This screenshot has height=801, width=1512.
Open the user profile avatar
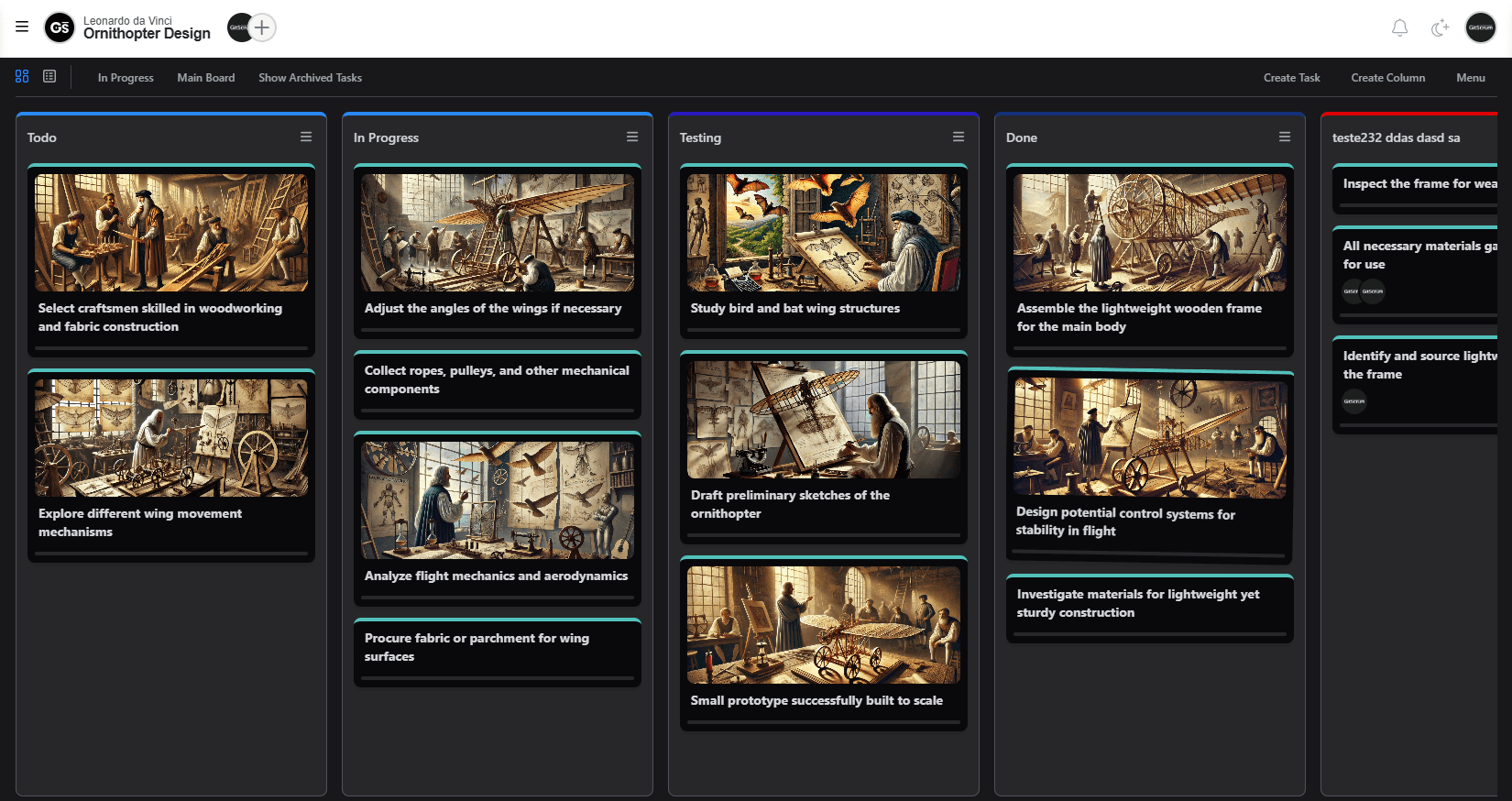pyautogui.click(x=1480, y=27)
